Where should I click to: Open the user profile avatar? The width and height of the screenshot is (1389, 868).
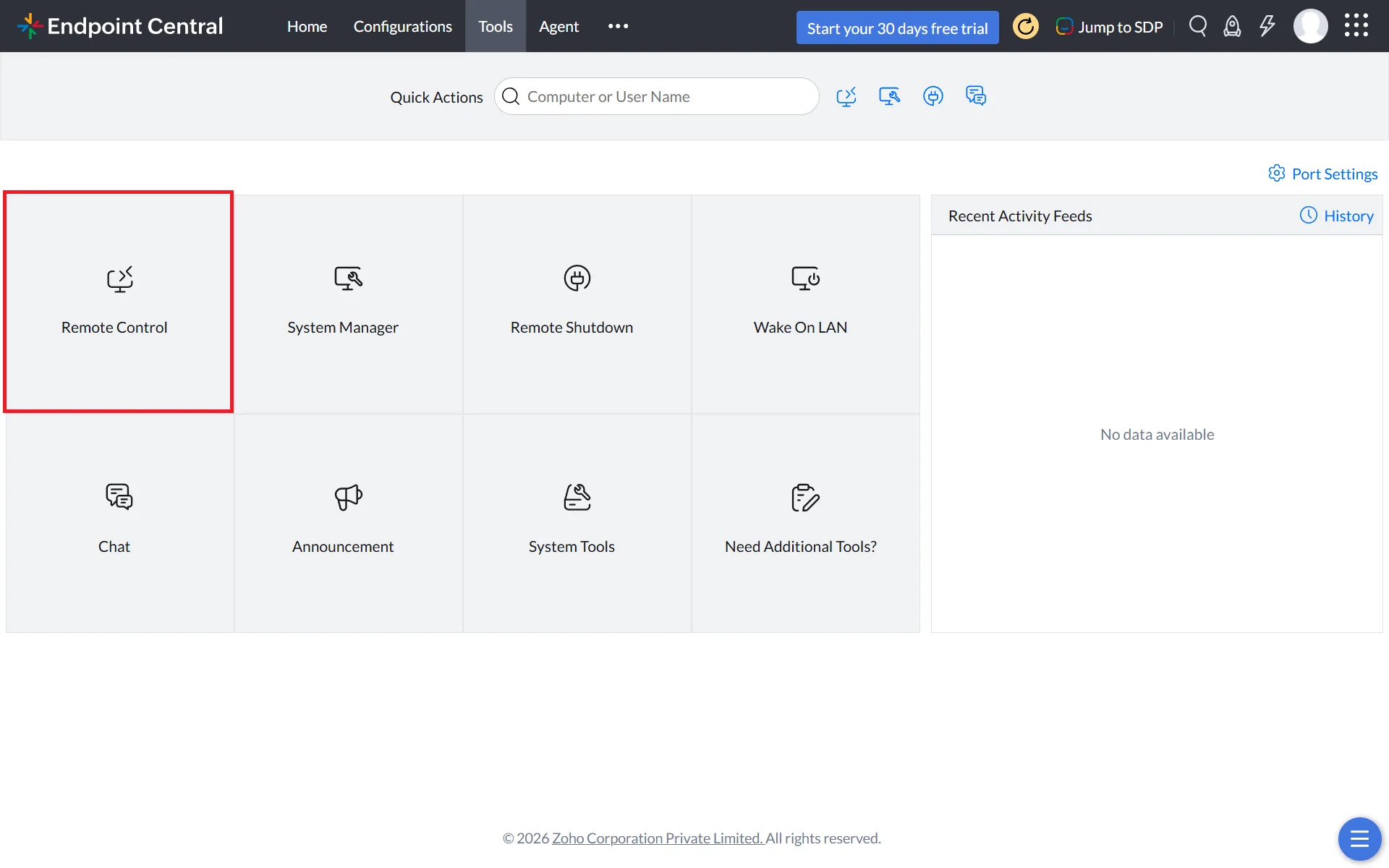[1310, 26]
